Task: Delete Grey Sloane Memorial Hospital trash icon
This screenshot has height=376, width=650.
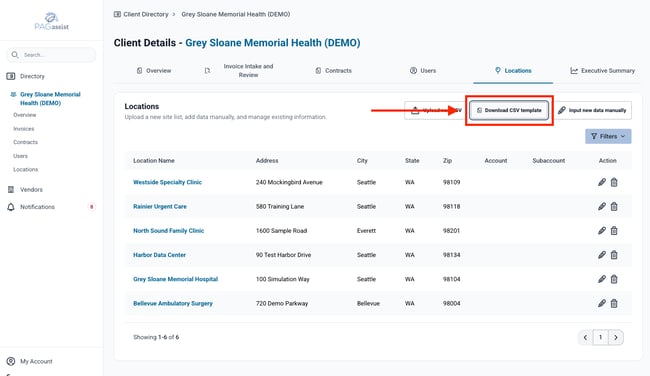Action: click(x=614, y=279)
